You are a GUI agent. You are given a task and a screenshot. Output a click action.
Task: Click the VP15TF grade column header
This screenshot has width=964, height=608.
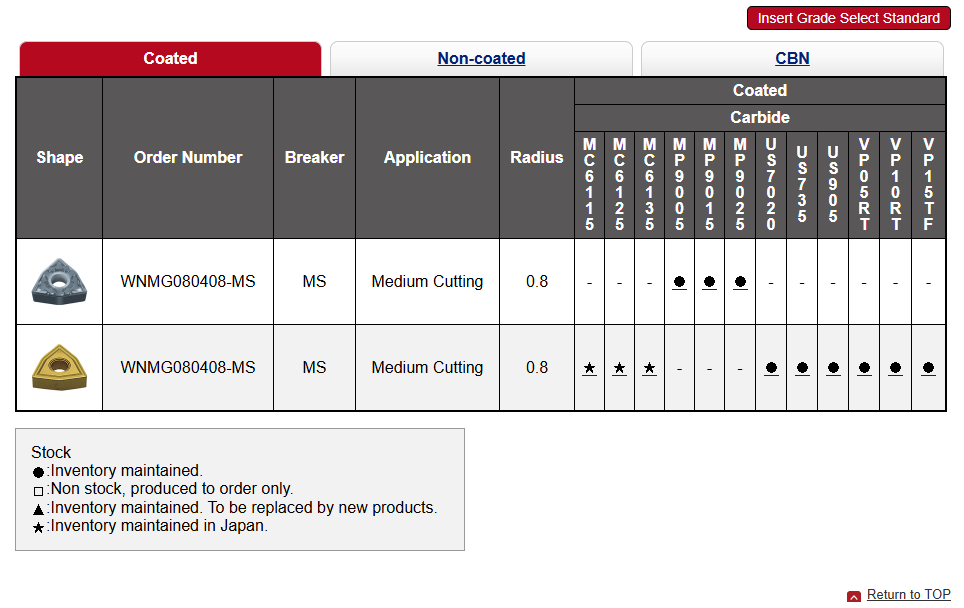pyautogui.click(x=928, y=184)
